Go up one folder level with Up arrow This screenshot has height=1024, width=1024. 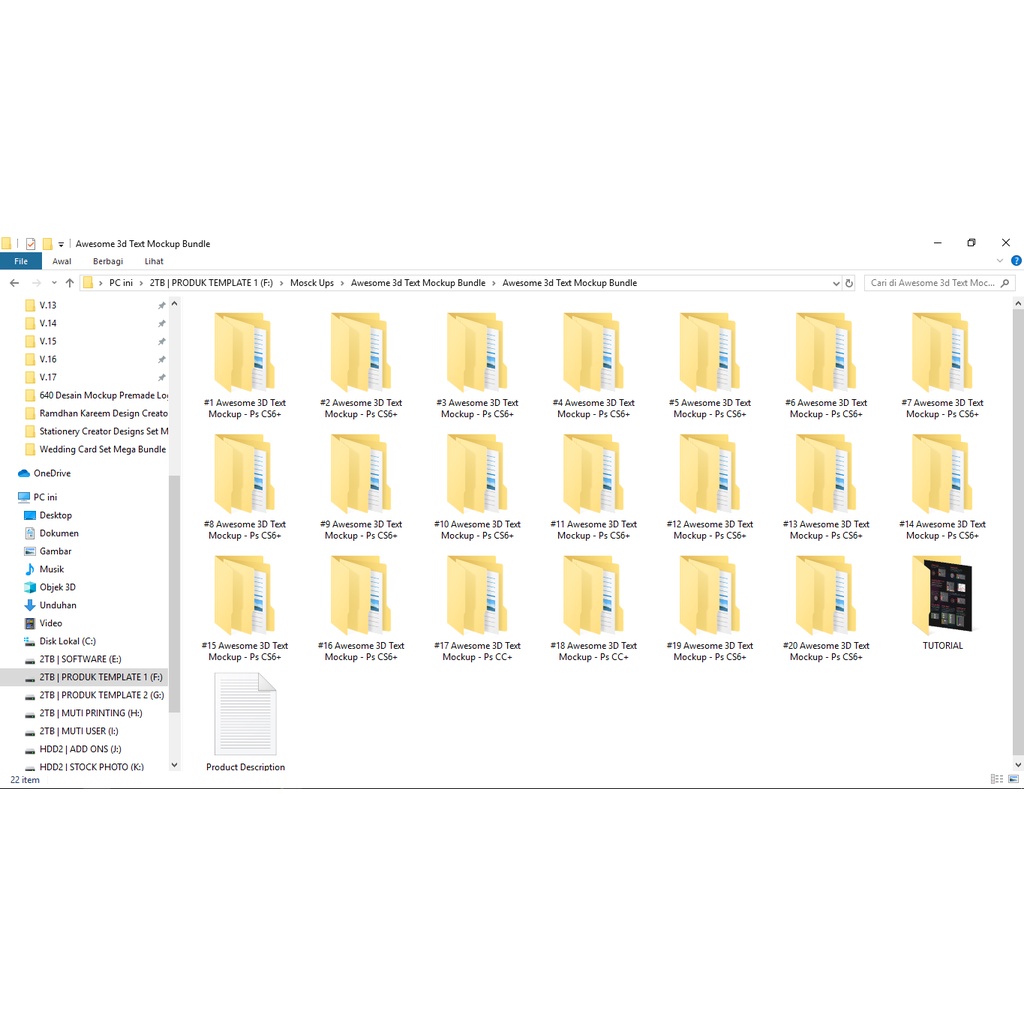tap(69, 283)
